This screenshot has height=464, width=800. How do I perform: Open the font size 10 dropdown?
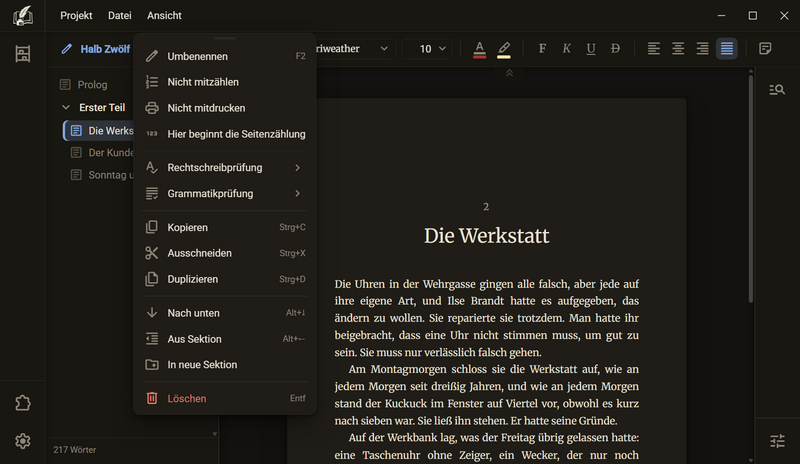click(427, 48)
